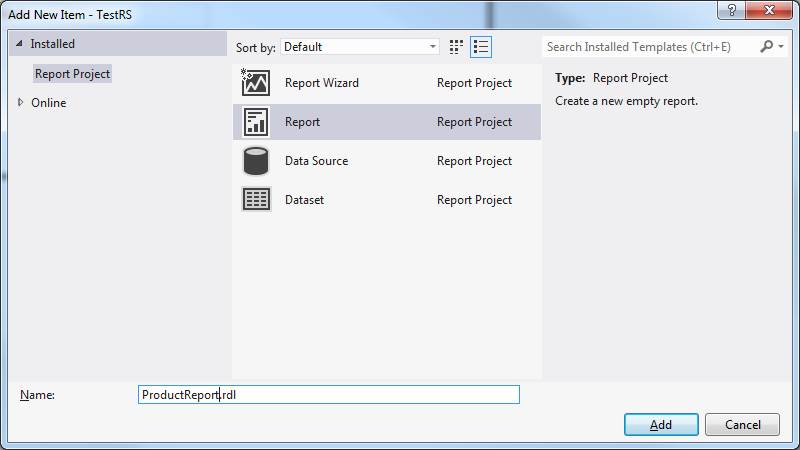This screenshot has width=800, height=450.
Task: Select Report Project in the tree
Action: point(72,74)
